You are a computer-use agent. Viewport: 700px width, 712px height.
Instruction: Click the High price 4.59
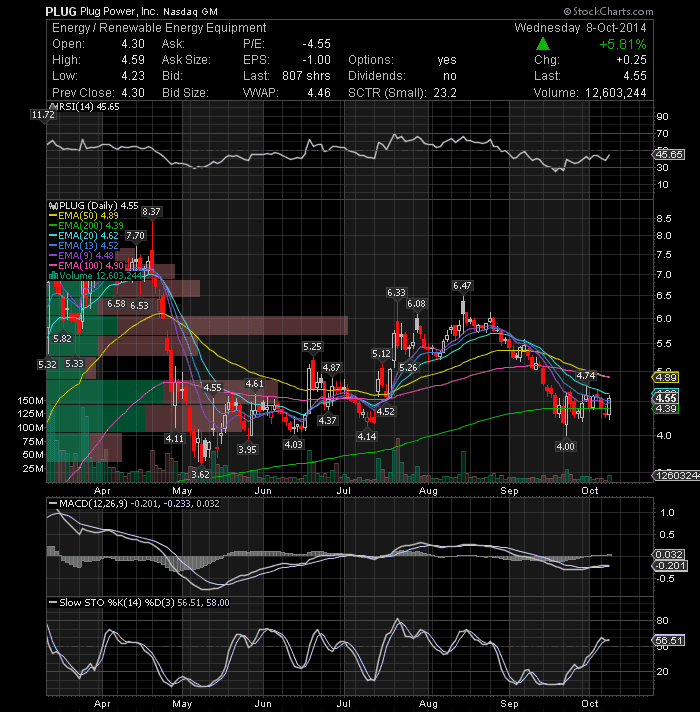pos(133,60)
